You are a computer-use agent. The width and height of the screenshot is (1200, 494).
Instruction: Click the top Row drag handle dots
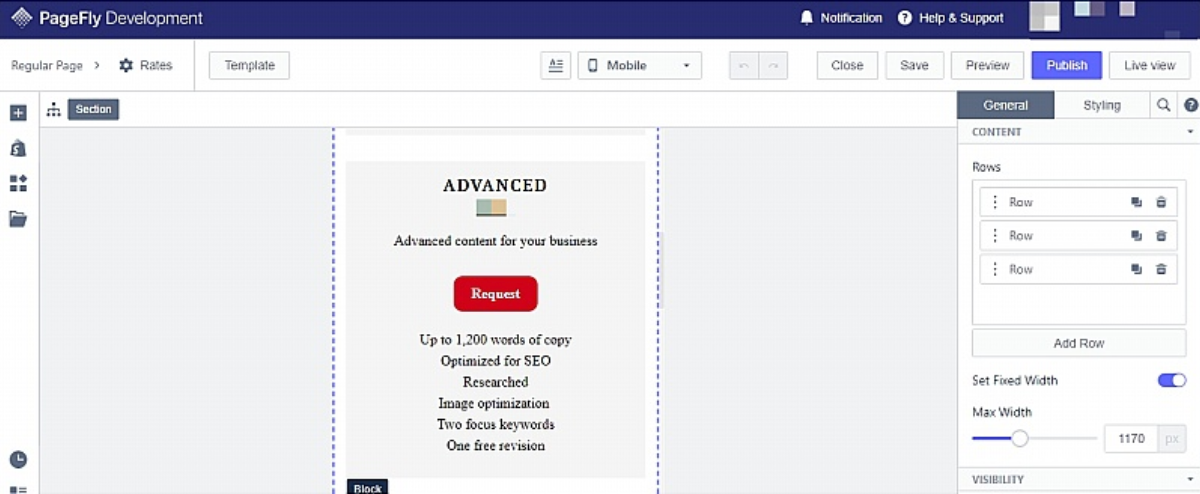click(994, 202)
